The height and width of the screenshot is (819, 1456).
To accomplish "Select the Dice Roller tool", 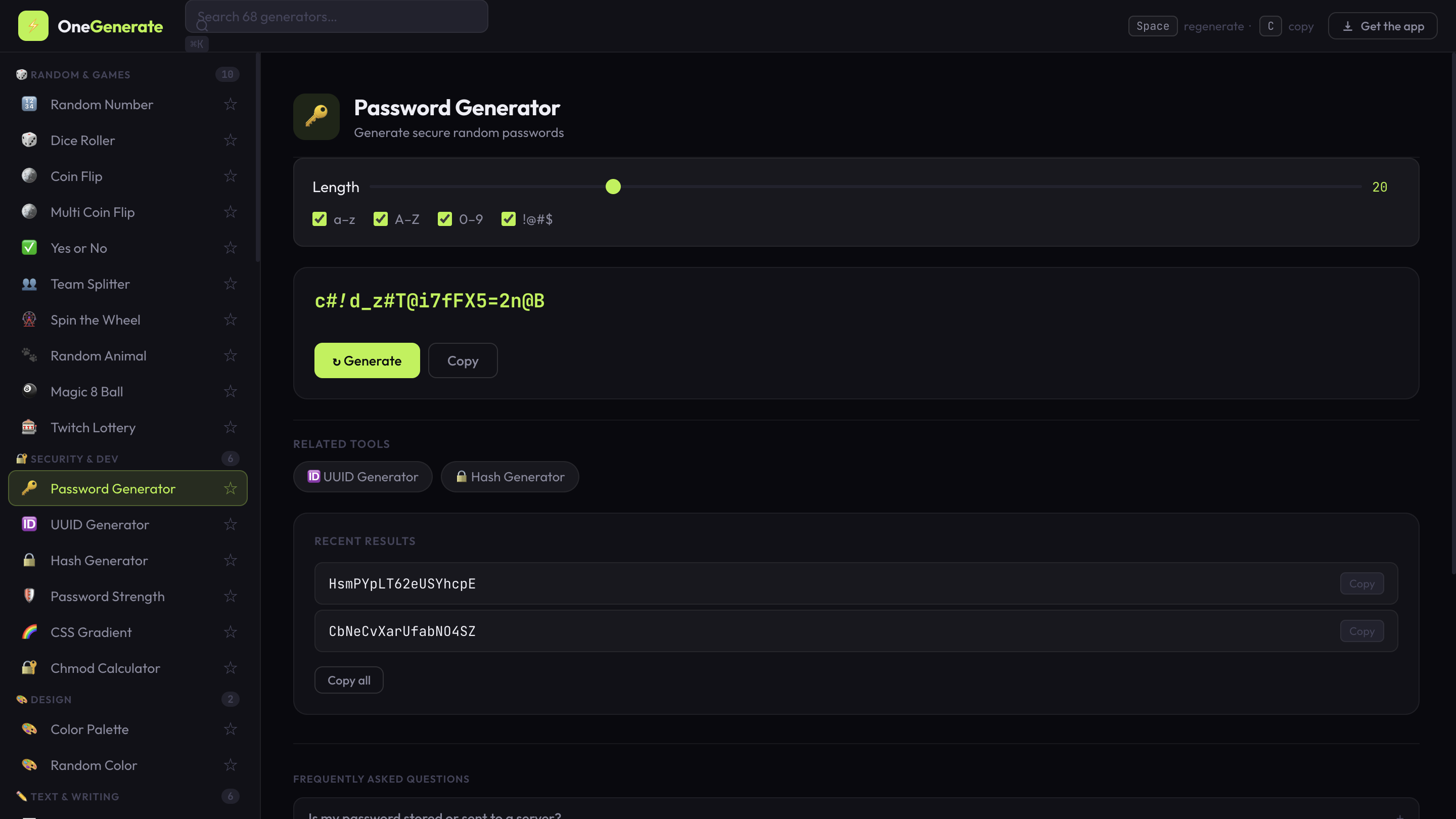I will pyautogui.click(x=82, y=140).
